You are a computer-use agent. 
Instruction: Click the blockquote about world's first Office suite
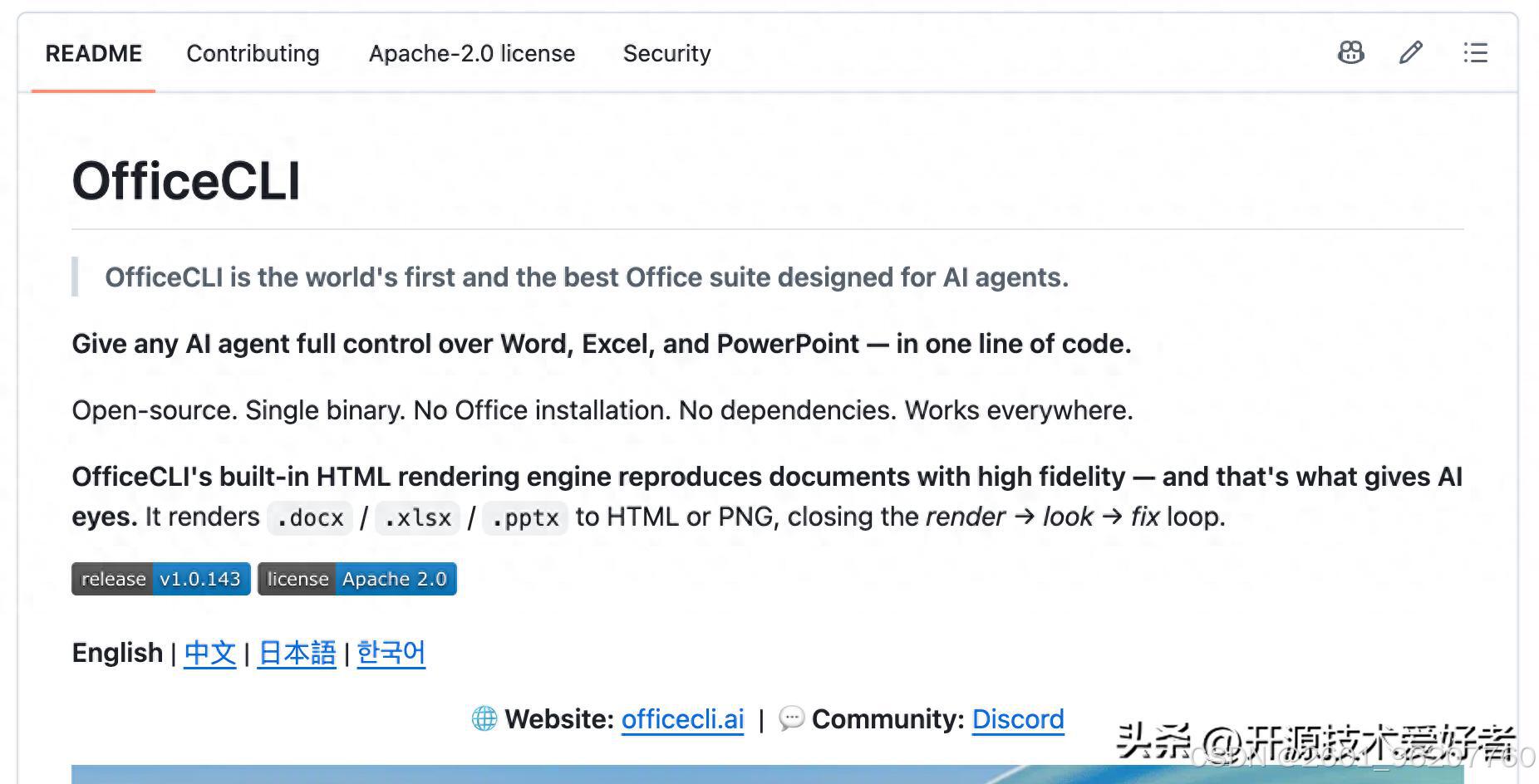tap(587, 277)
